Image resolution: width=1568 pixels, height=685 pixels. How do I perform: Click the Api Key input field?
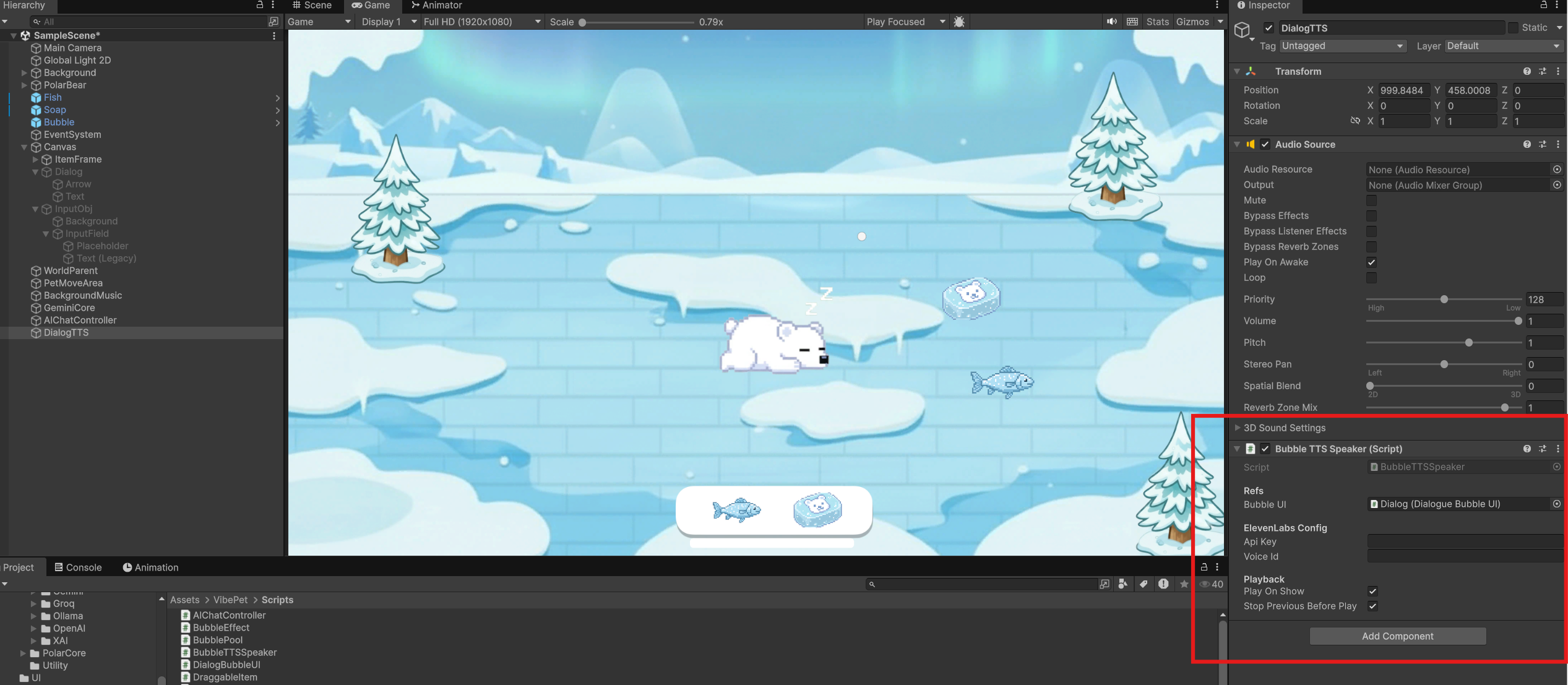(1464, 541)
